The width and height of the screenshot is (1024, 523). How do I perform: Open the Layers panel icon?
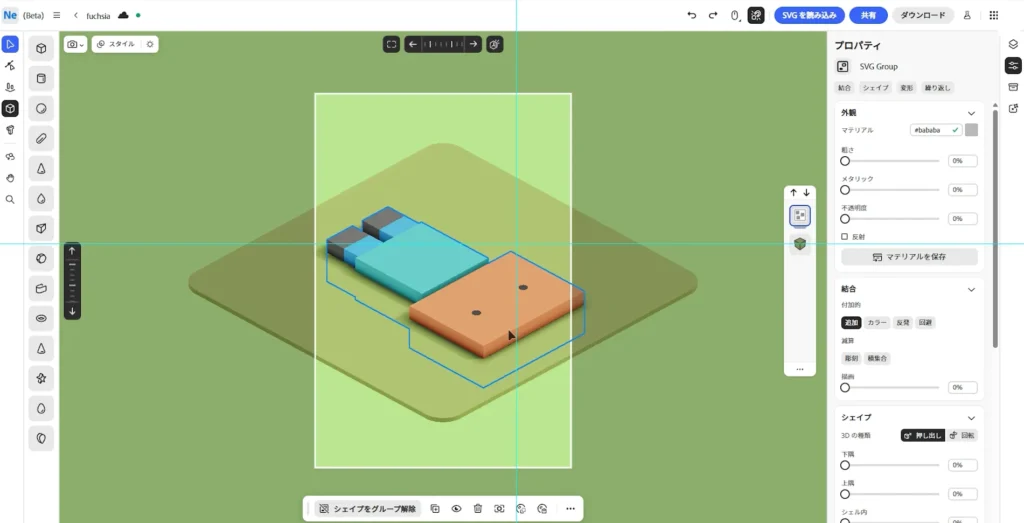click(1013, 44)
